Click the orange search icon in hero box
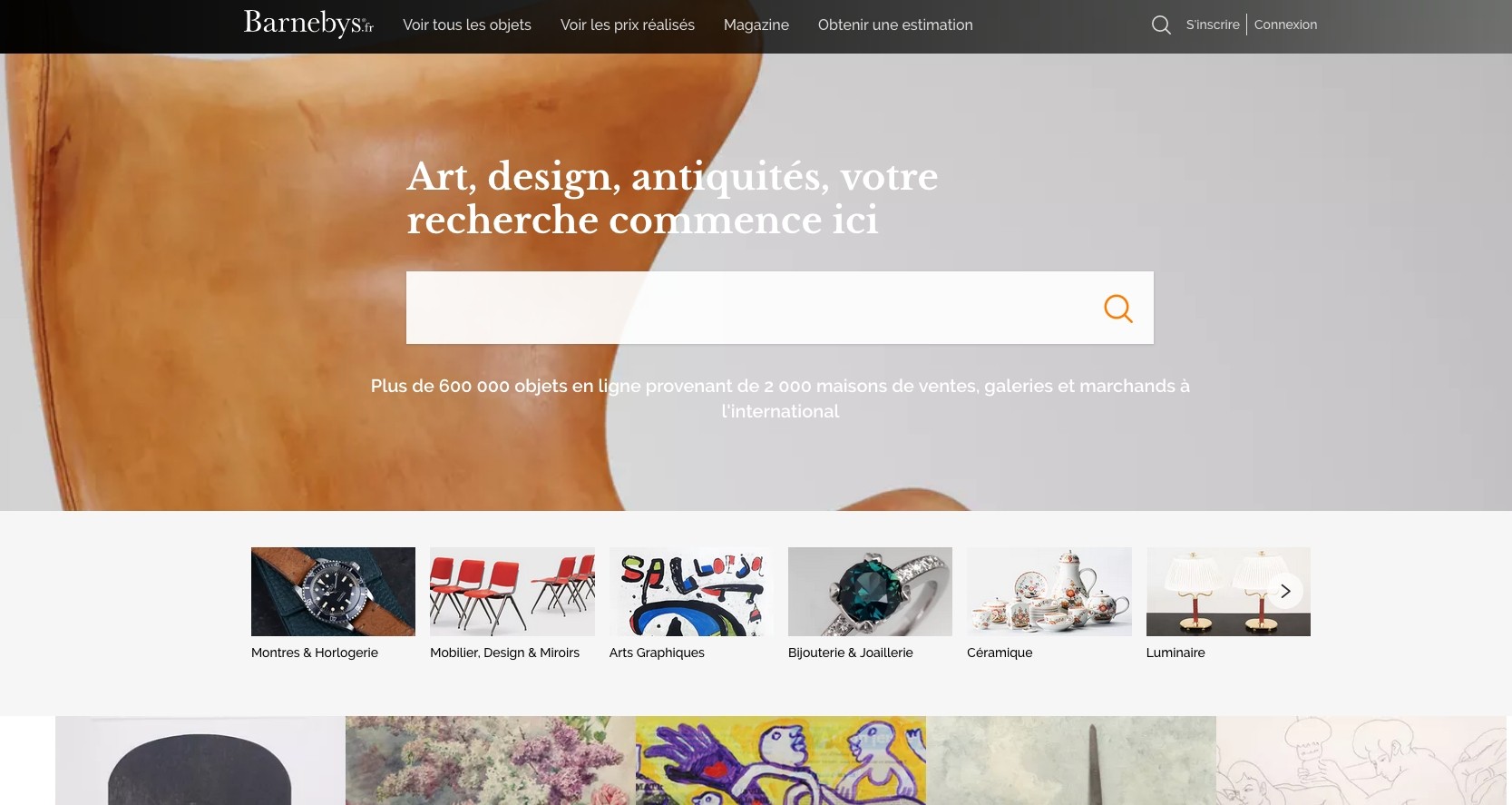1512x805 pixels. [1118, 309]
